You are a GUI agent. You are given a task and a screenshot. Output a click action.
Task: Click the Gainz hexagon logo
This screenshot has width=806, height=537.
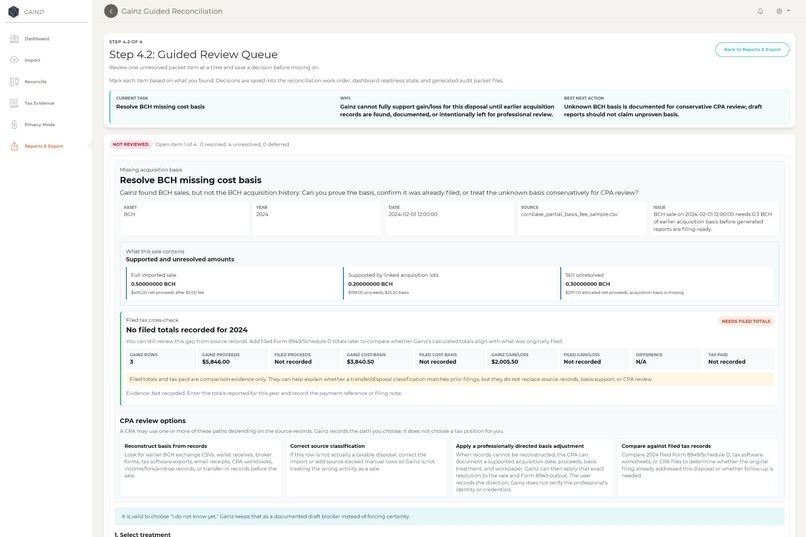pos(14,11)
